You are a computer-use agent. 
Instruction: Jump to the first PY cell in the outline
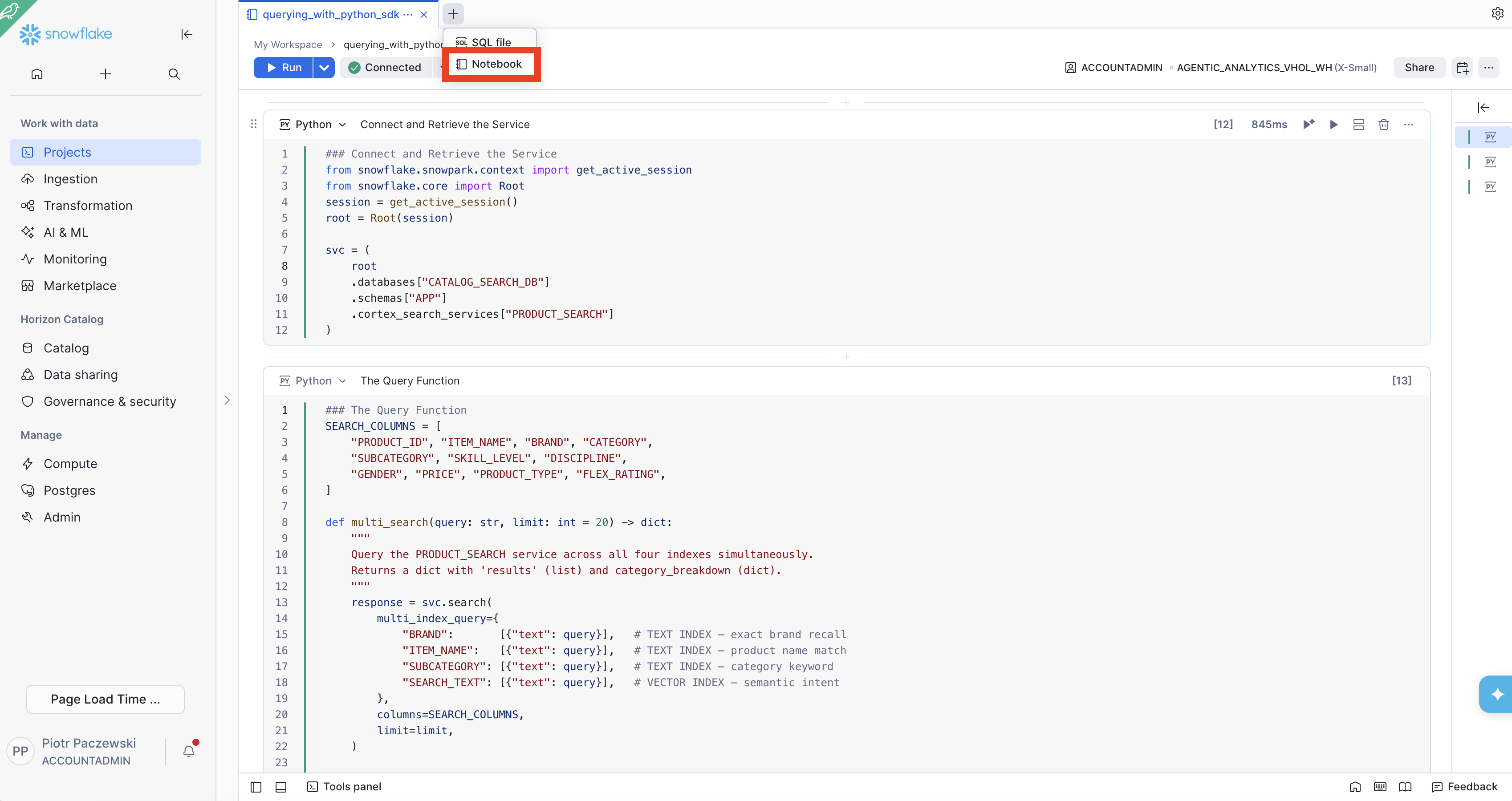tap(1490, 137)
